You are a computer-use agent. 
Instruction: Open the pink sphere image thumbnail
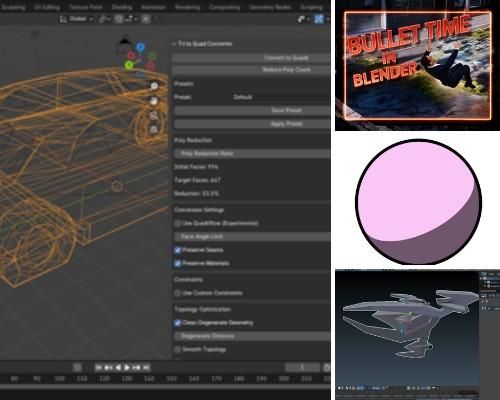click(417, 200)
